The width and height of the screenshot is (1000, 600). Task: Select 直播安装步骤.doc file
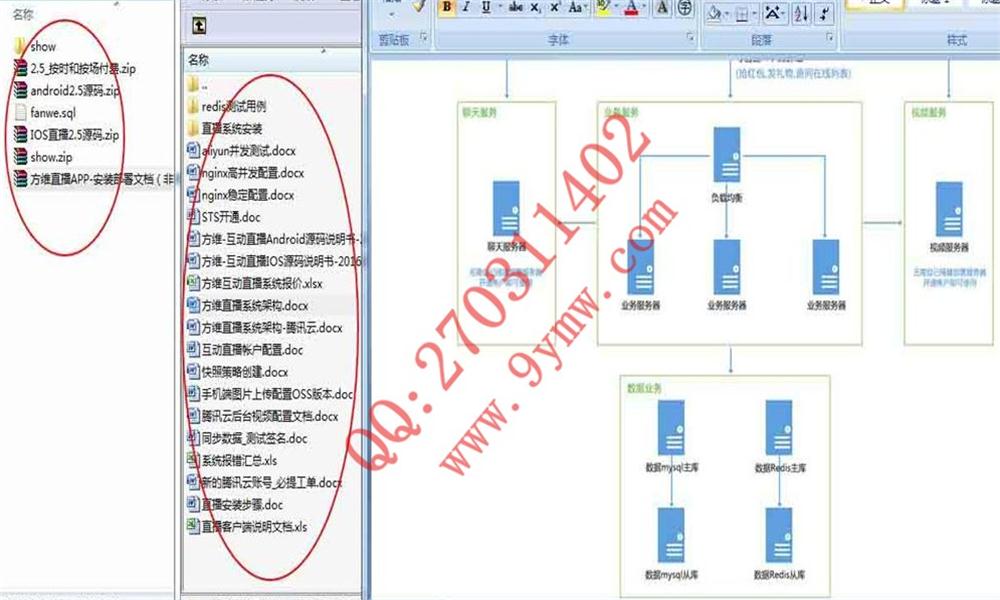coord(235,504)
